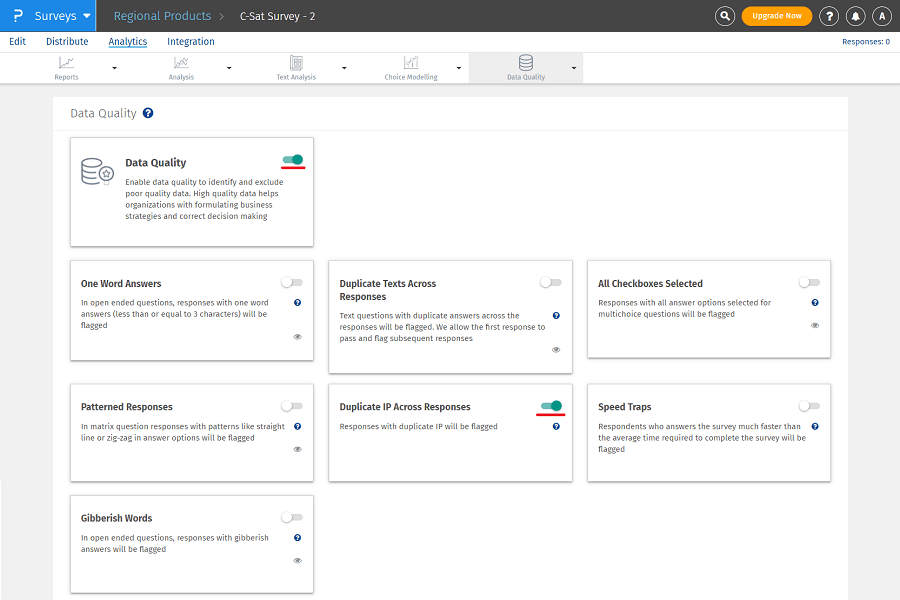The width and height of the screenshot is (900, 600).
Task: Enable the Speed Traps toggle
Action: (809, 406)
